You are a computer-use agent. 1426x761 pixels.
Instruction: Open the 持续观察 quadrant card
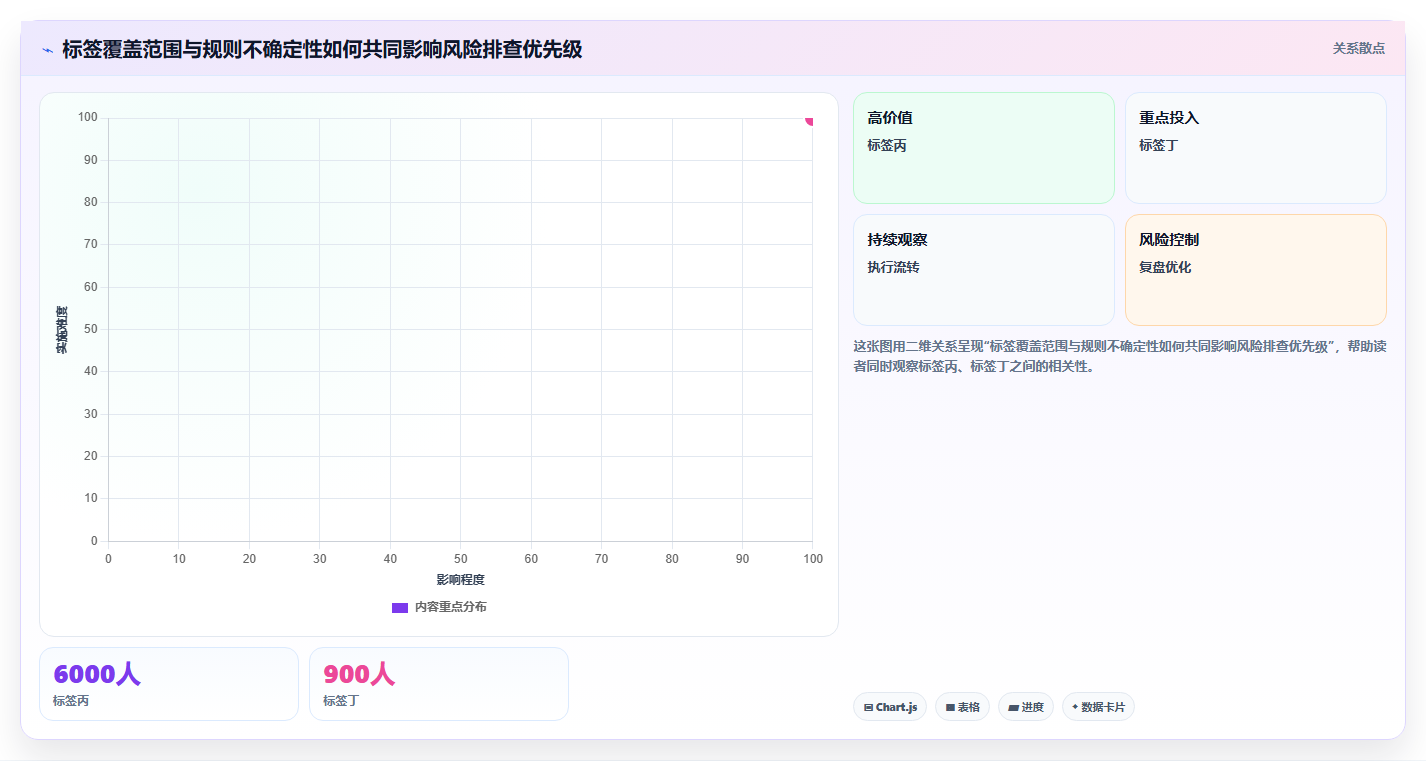coord(983,270)
